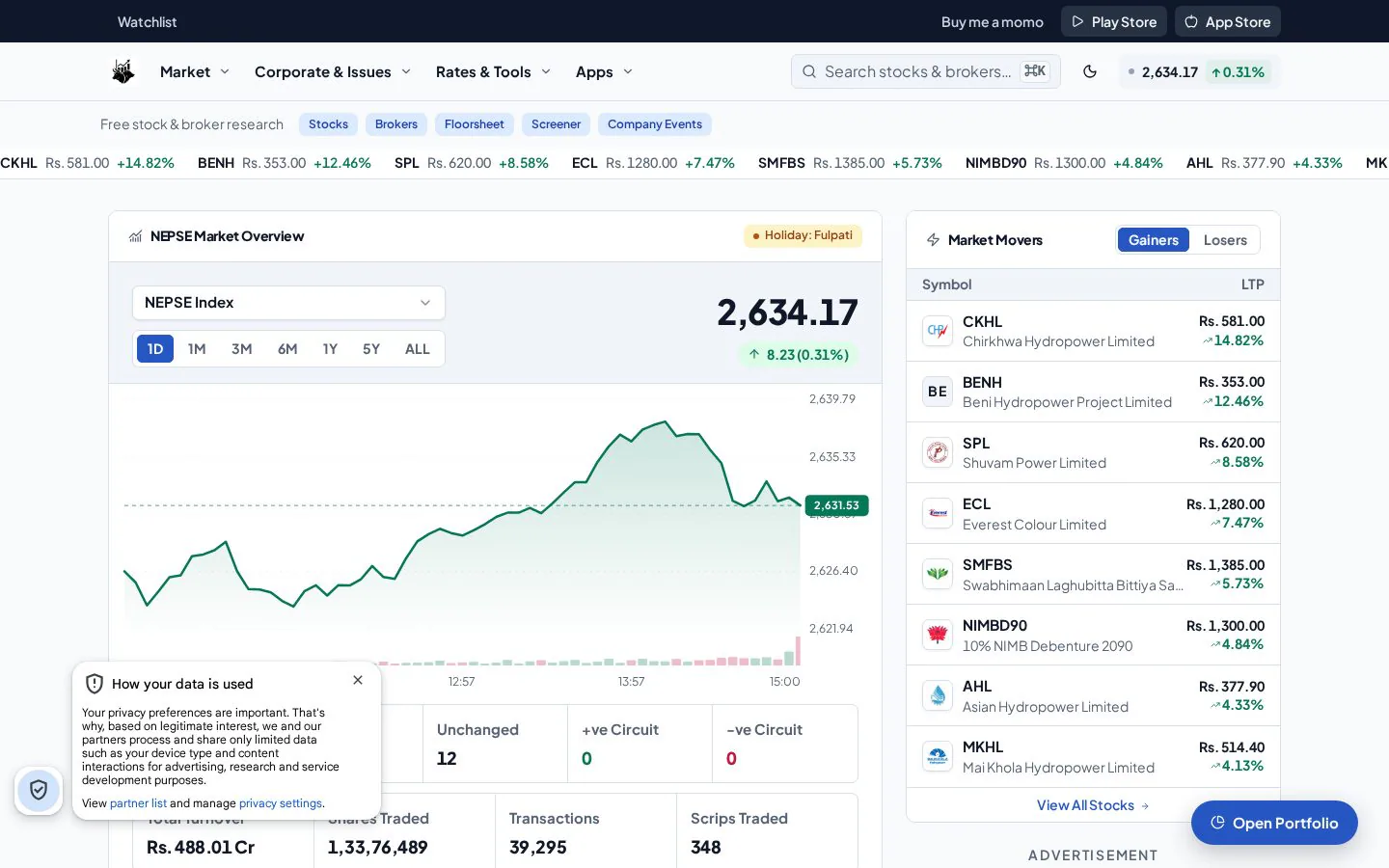
Task: Click Buy me a momo link
Action: point(993,22)
